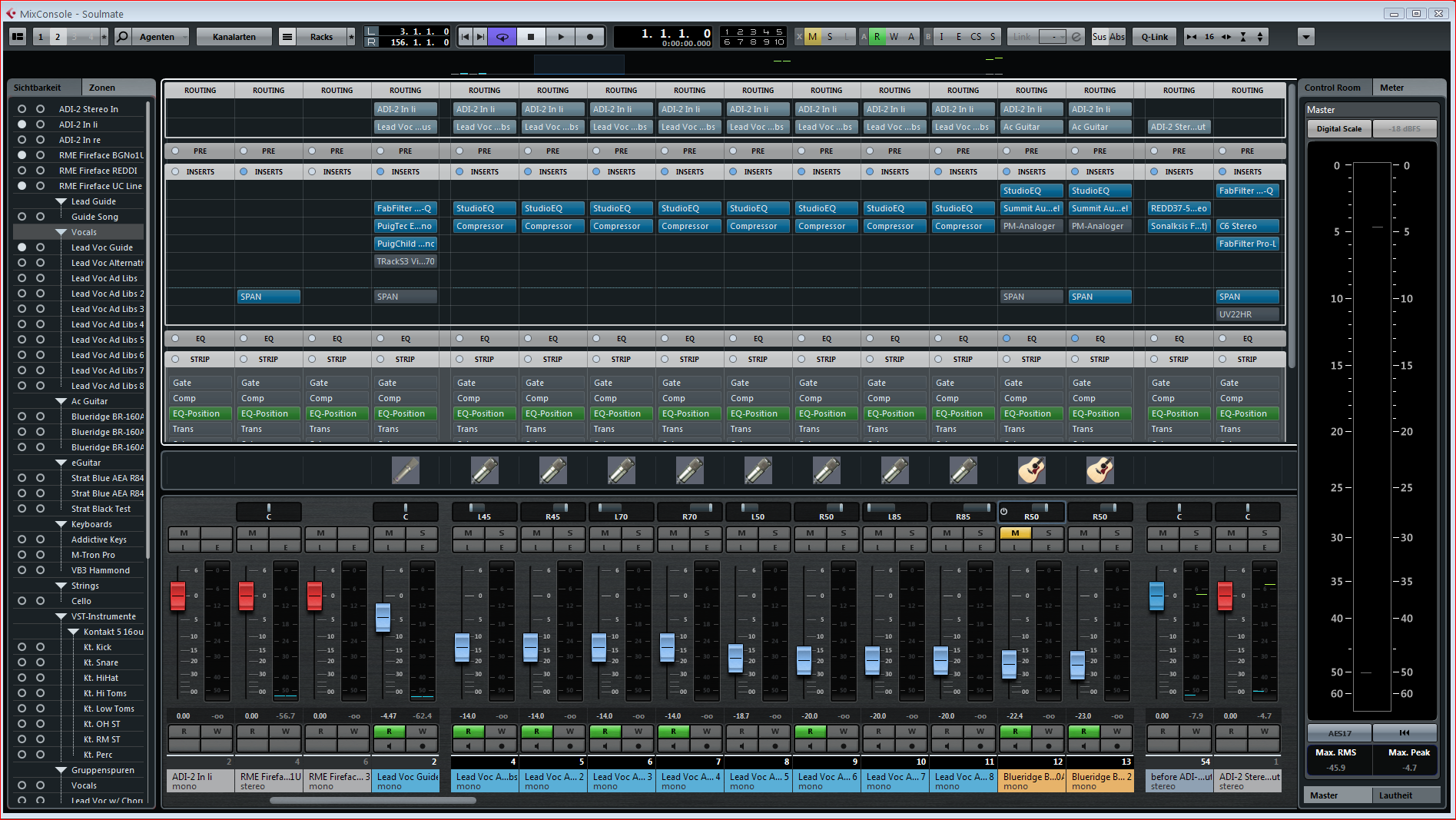Collapse the eGuitar folder

coord(61,463)
